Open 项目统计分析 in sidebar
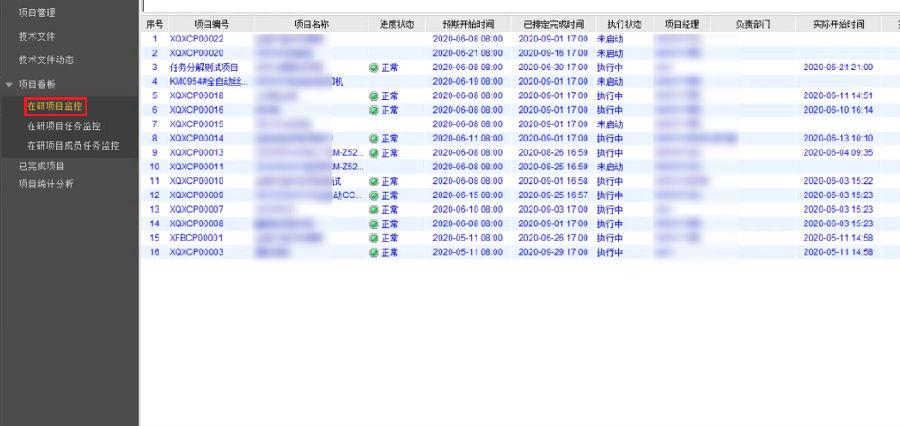 [x=46, y=184]
